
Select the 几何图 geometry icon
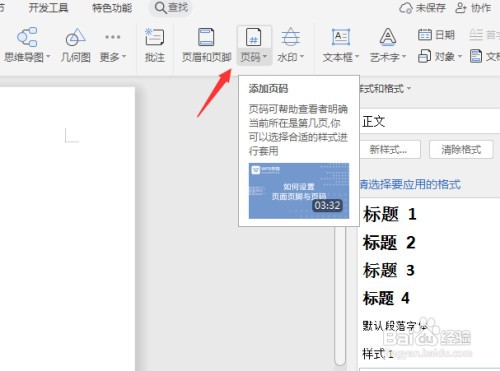point(76,37)
